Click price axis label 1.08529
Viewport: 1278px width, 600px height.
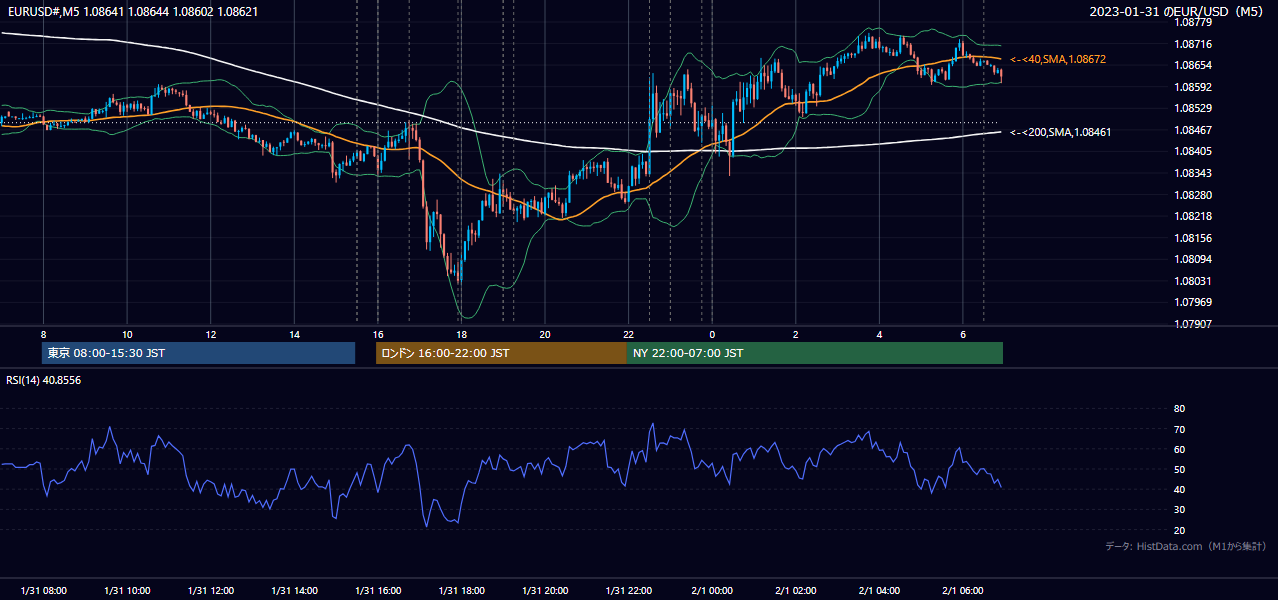(x=1193, y=108)
